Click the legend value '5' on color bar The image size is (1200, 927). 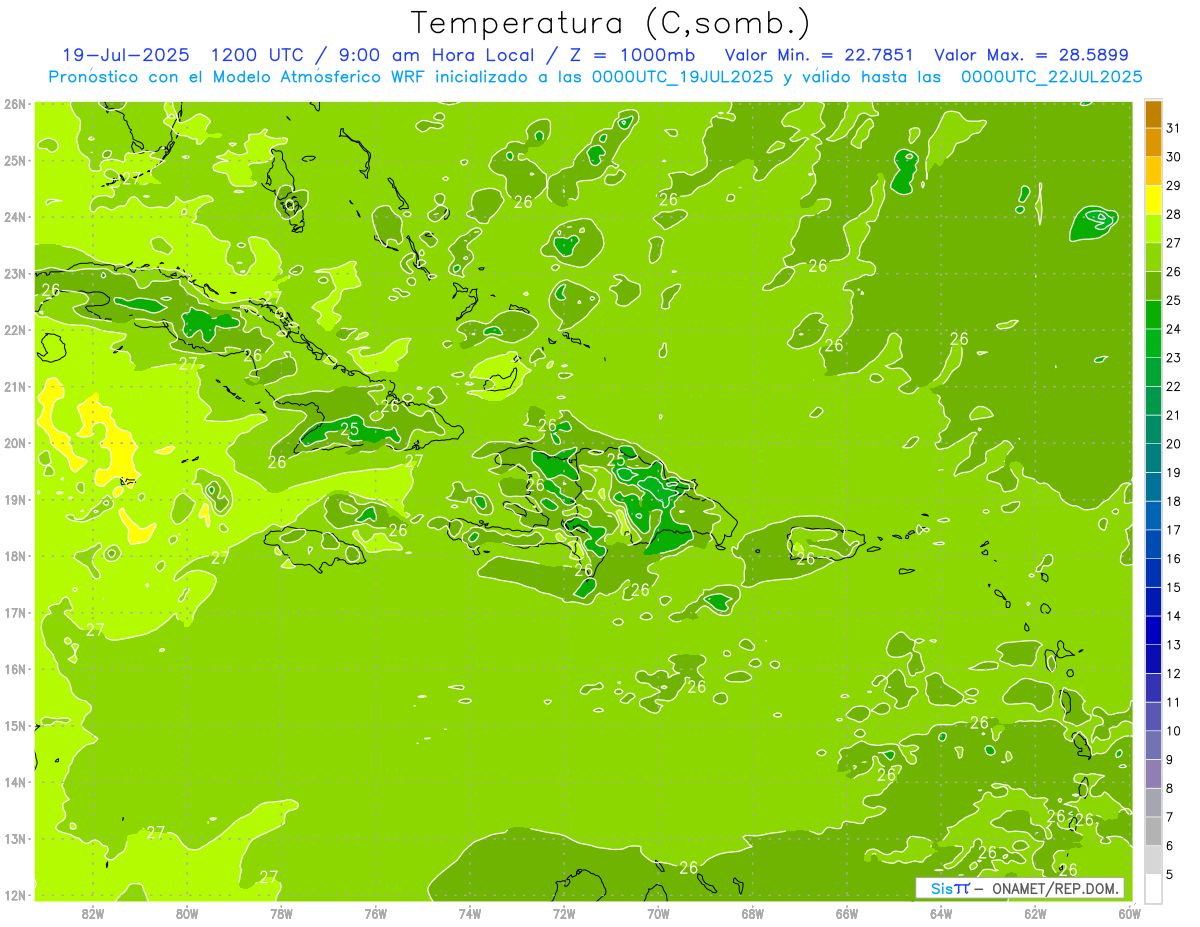1170,875
